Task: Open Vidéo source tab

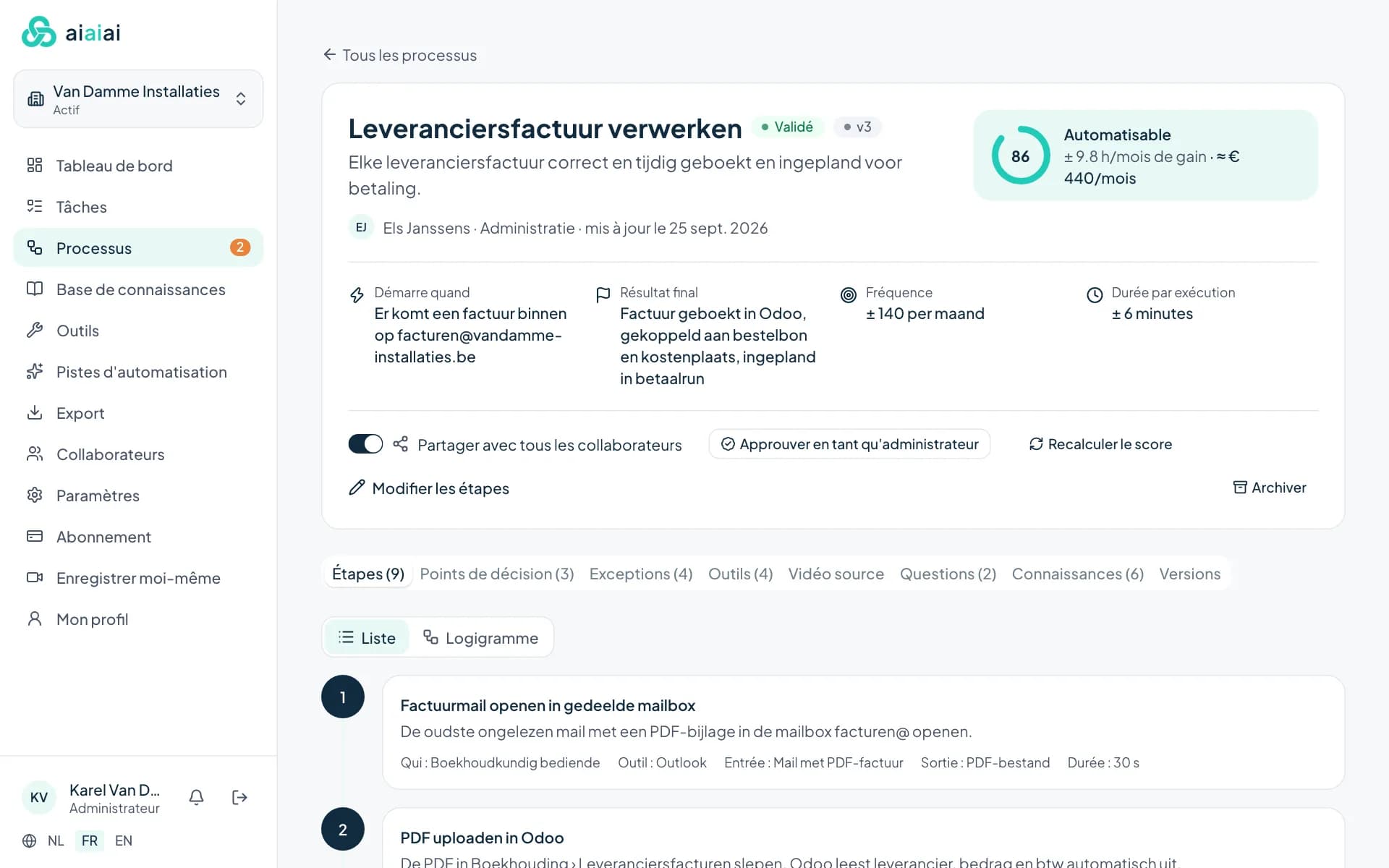Action: pyautogui.click(x=836, y=574)
